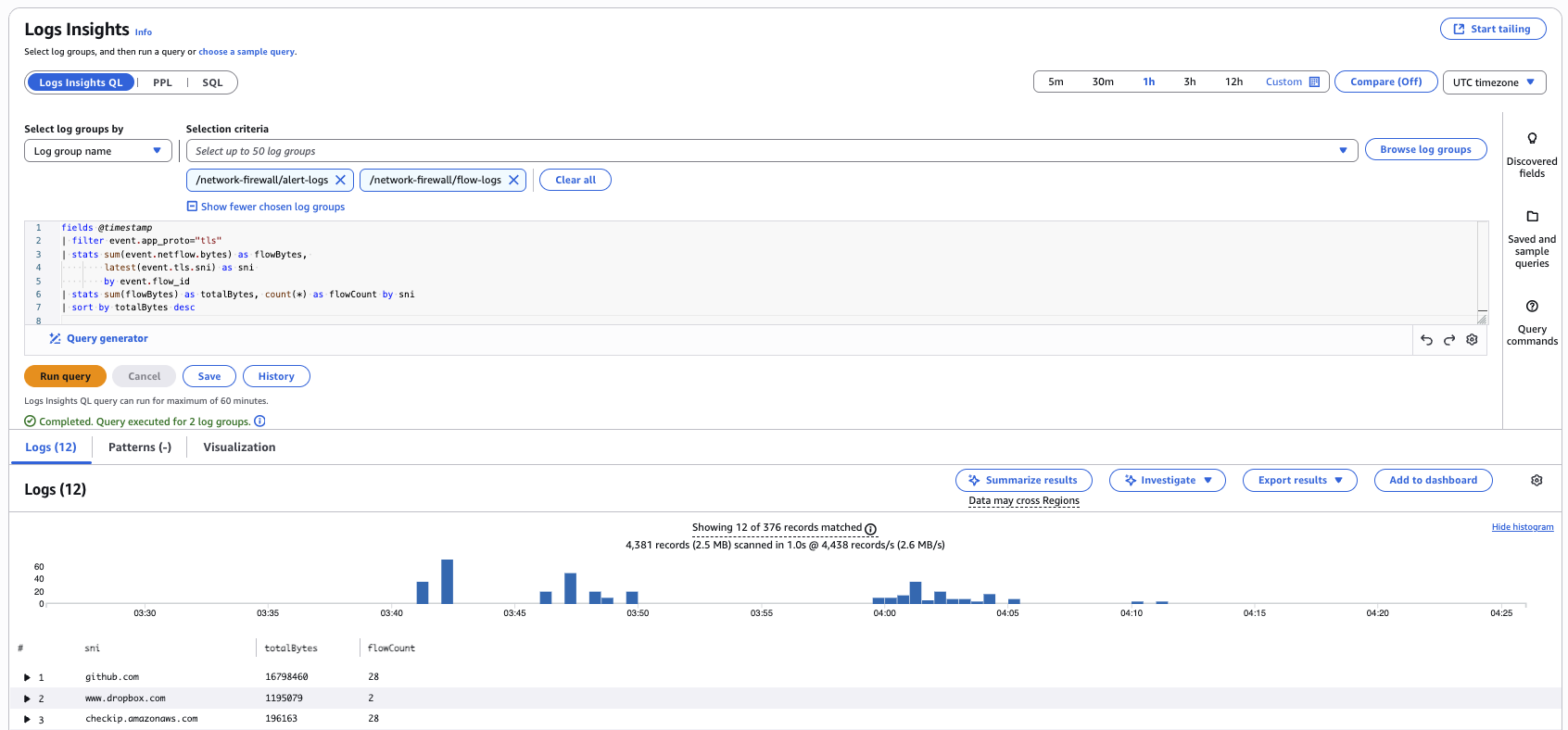Switch query language to PPL

[162, 82]
